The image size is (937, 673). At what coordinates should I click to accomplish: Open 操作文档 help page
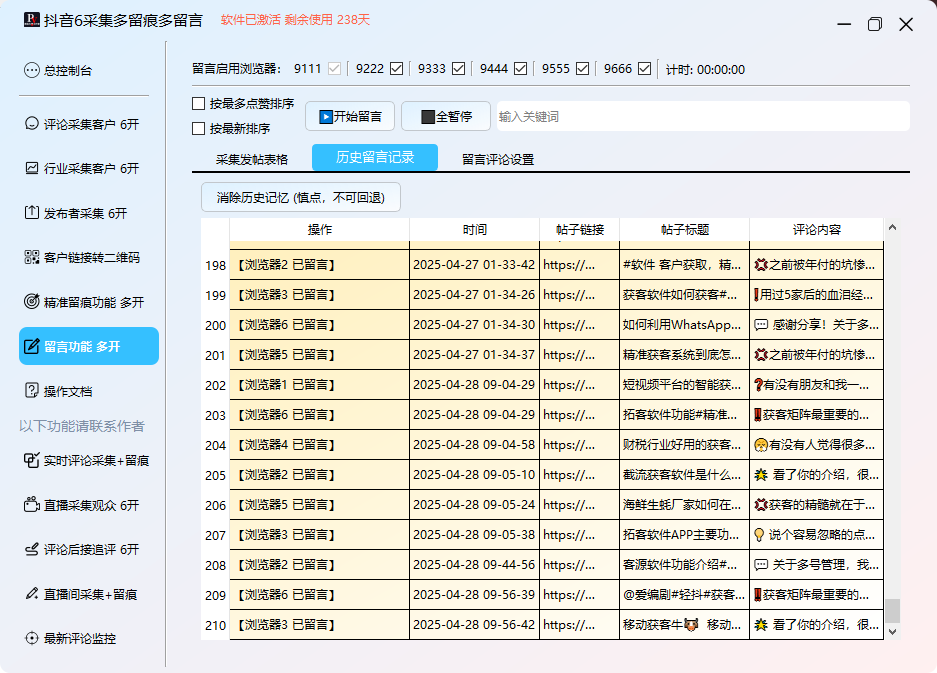click(67, 391)
